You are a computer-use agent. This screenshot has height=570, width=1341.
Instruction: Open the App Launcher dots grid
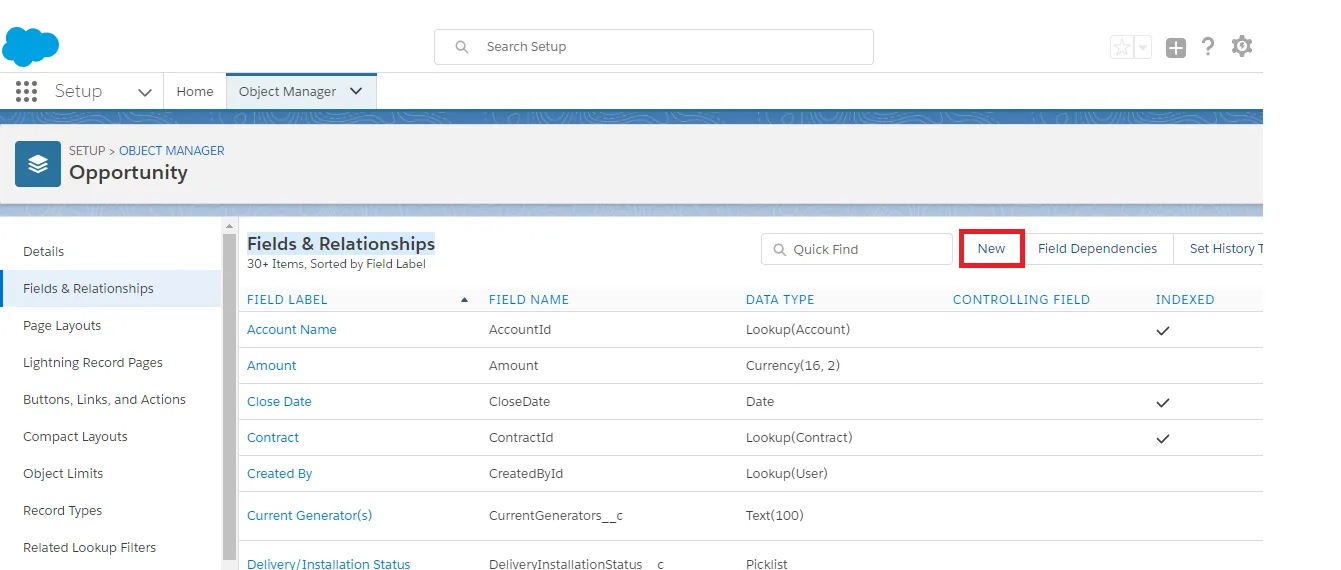(27, 91)
